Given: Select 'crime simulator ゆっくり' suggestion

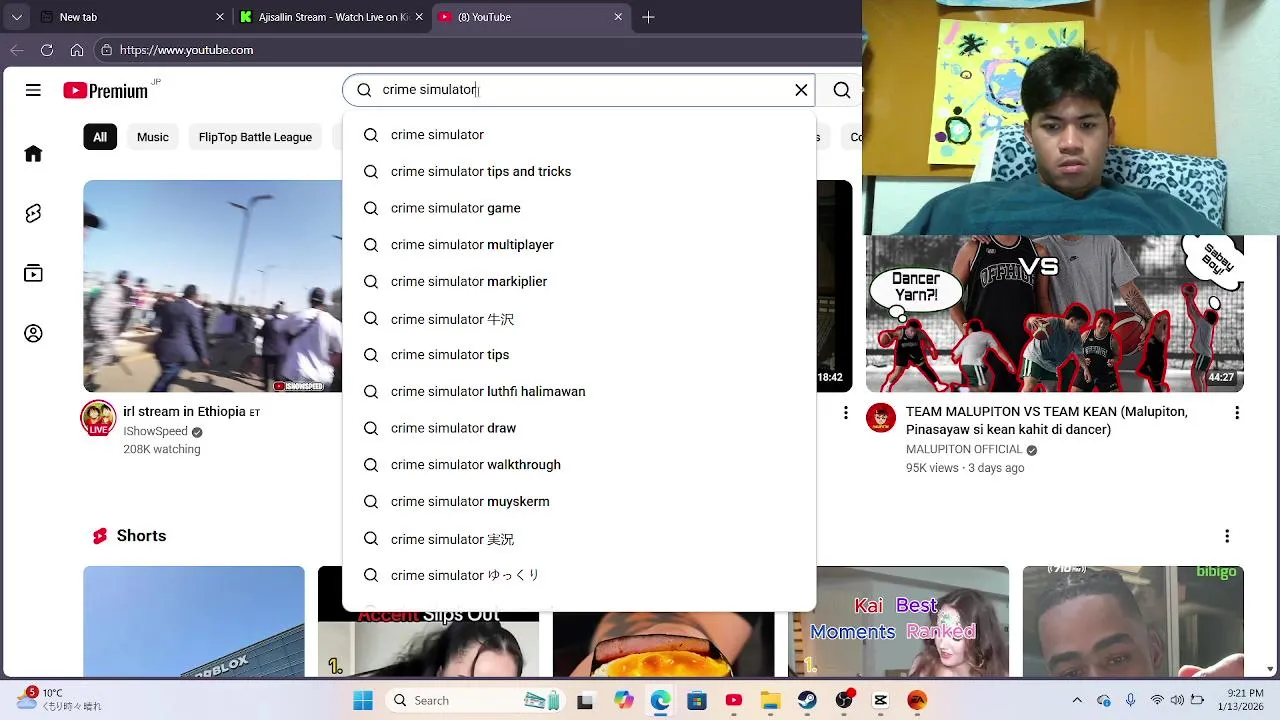Looking at the screenshot, I should [579, 575].
